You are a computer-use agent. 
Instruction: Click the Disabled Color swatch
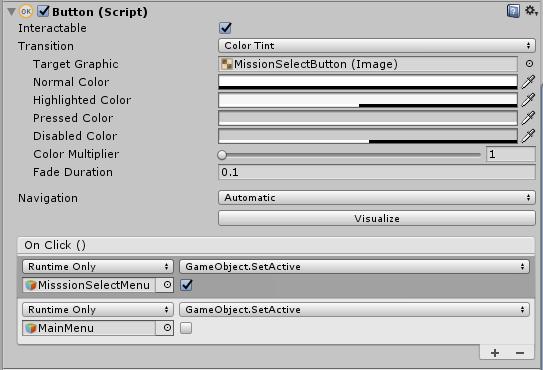pos(368,136)
